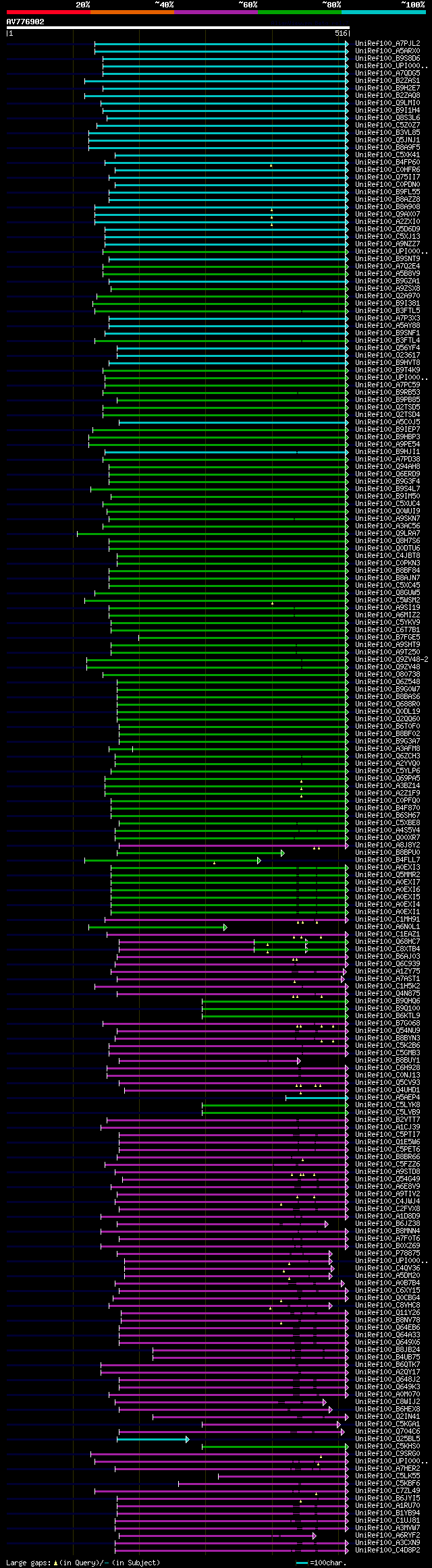Click hit label UniRef100_Q9AX07
Viewport: 432px width, 1568px height.
click(387, 215)
